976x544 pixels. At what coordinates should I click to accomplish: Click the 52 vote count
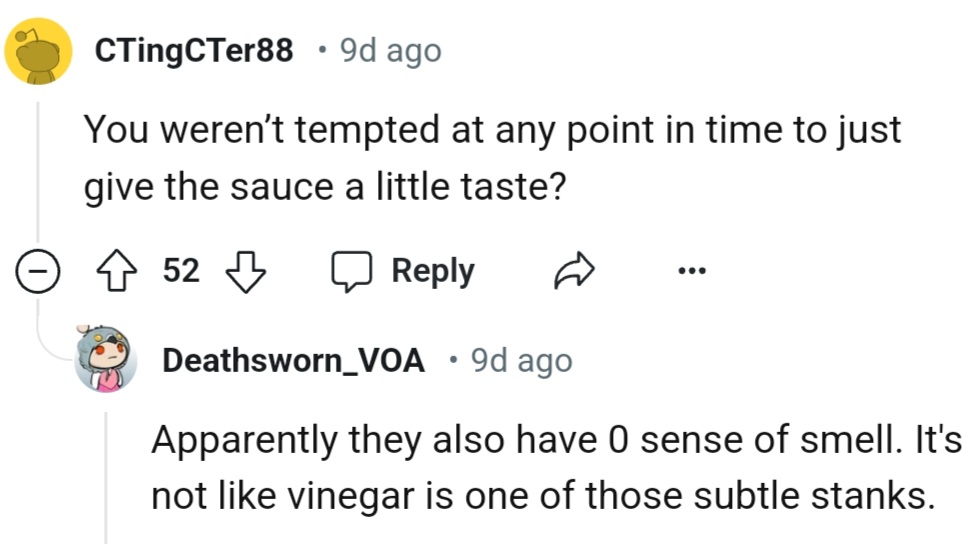(x=181, y=271)
